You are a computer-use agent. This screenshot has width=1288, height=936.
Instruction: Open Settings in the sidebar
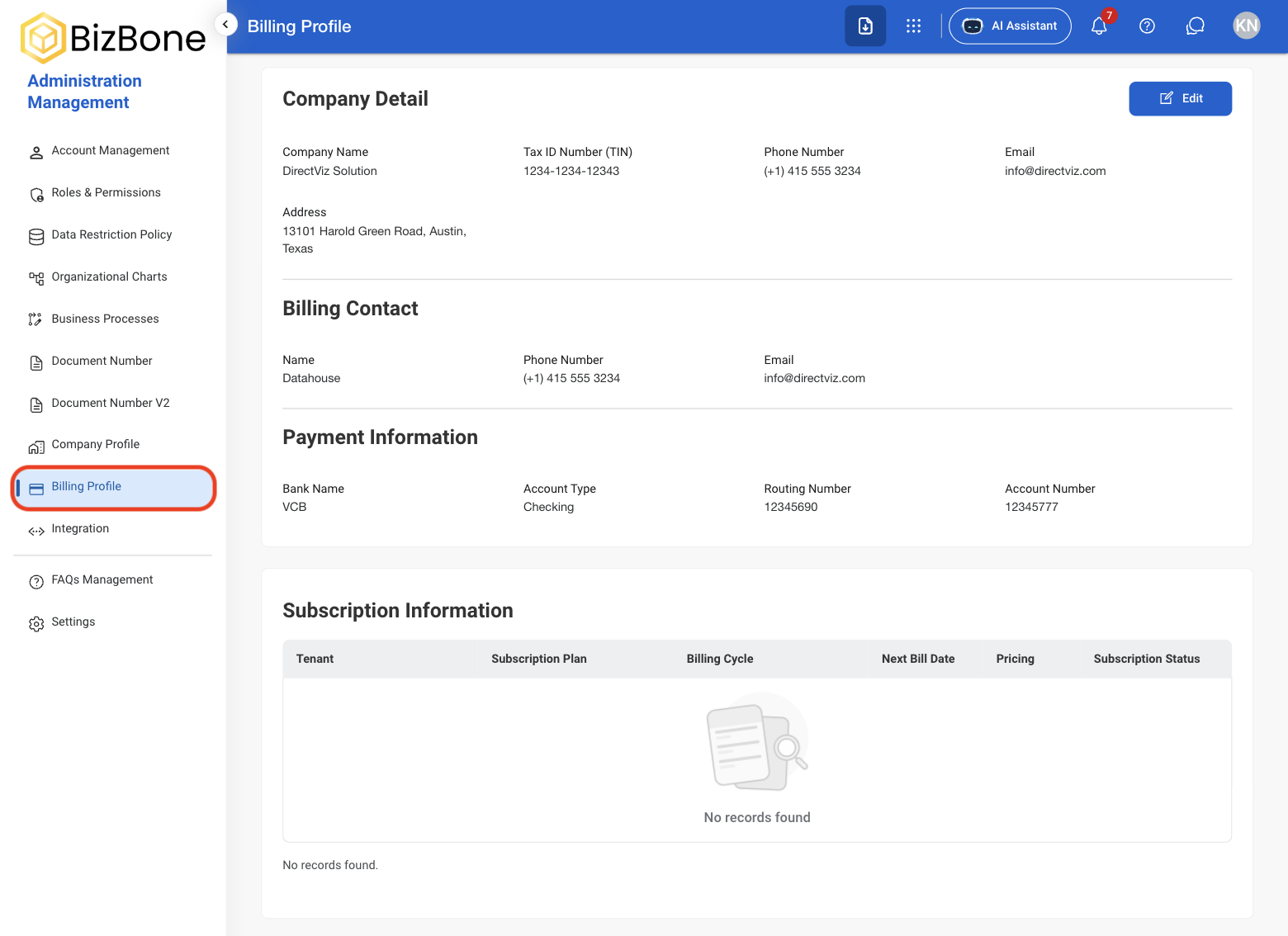point(113,622)
